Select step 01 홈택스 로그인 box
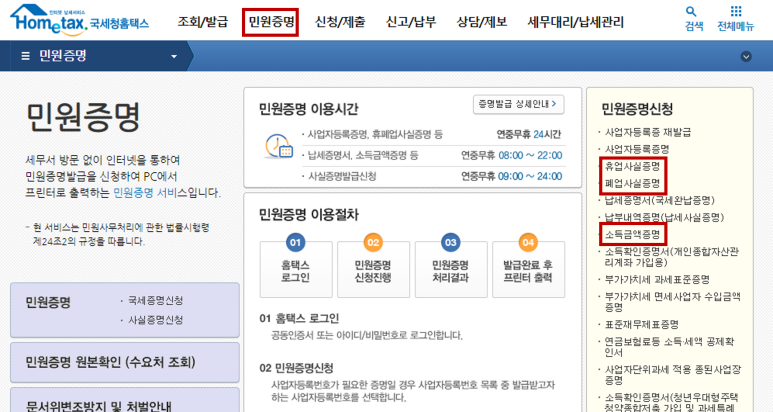 (x=296, y=270)
